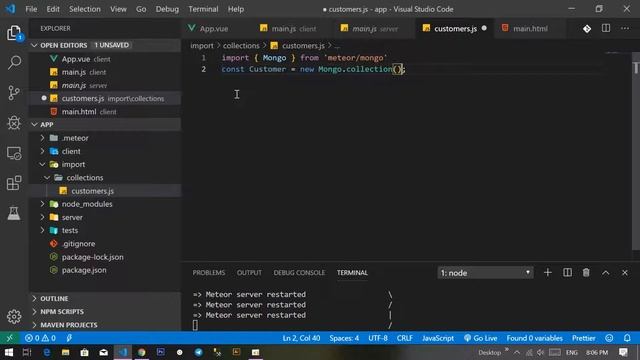Open the Windows Start button
640x360 pixels.
pos(8,352)
